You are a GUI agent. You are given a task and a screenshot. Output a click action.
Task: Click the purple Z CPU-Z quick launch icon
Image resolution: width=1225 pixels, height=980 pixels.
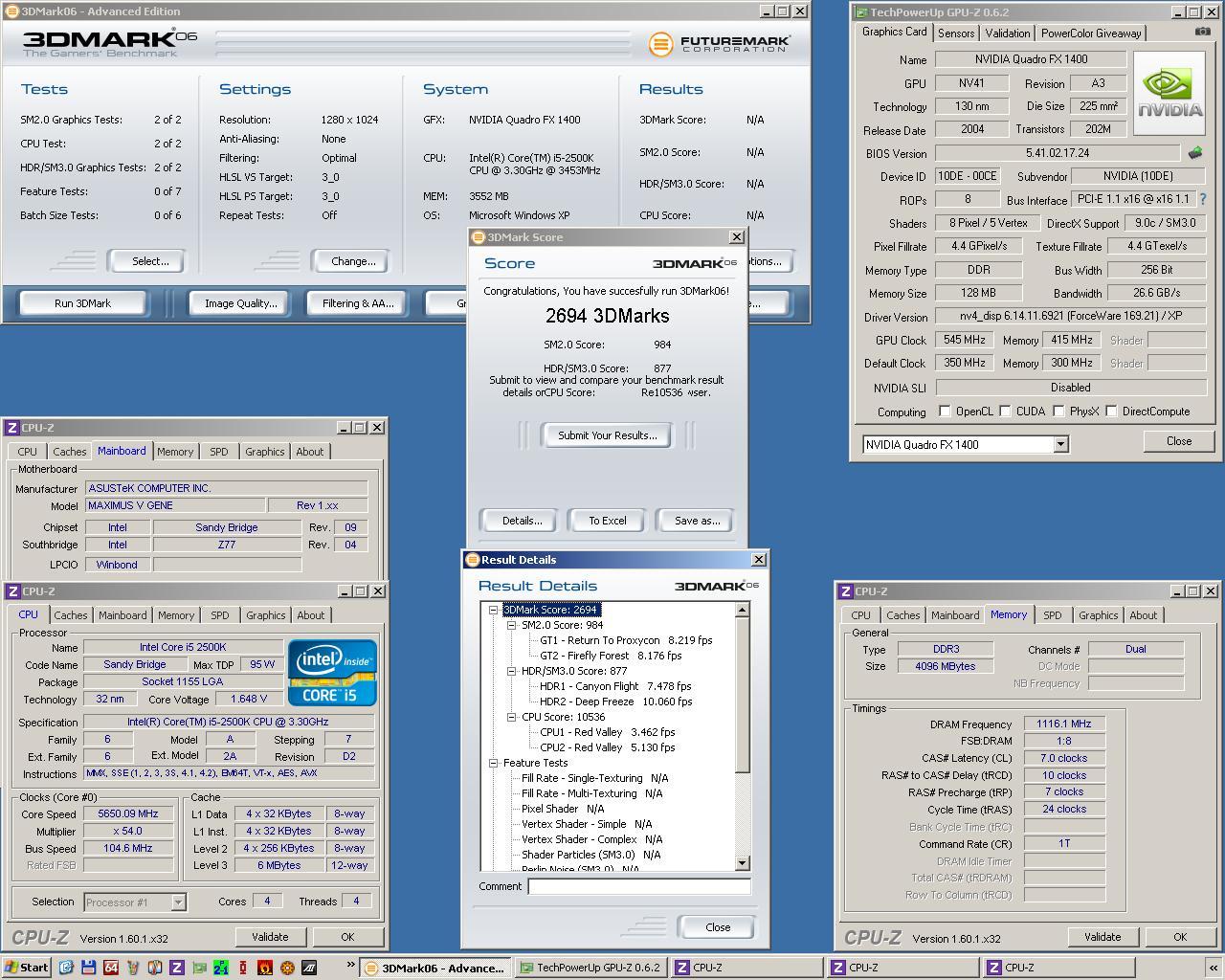pyautogui.click(x=176, y=968)
